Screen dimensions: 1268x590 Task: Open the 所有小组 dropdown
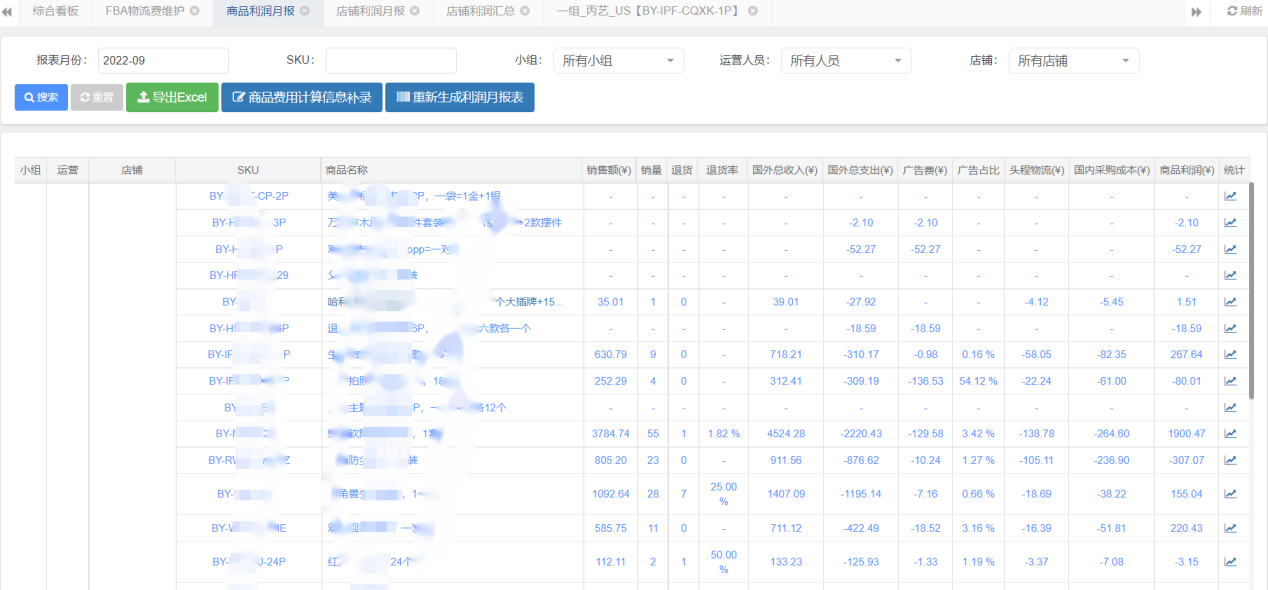click(617, 60)
